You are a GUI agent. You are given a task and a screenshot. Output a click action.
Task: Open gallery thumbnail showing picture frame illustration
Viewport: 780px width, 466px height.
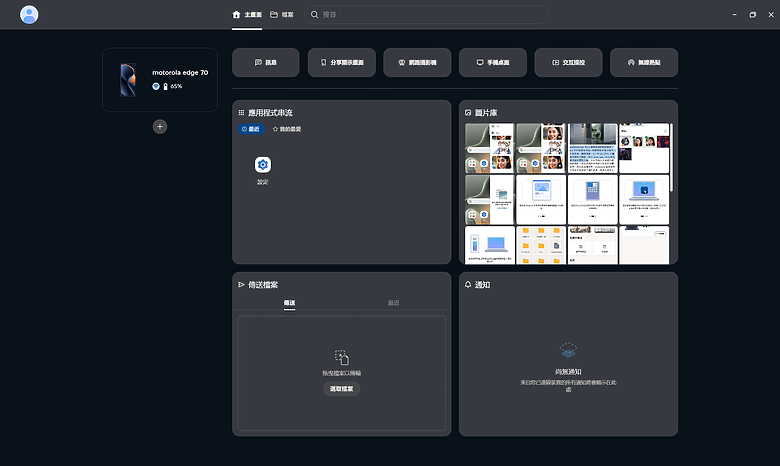541,199
